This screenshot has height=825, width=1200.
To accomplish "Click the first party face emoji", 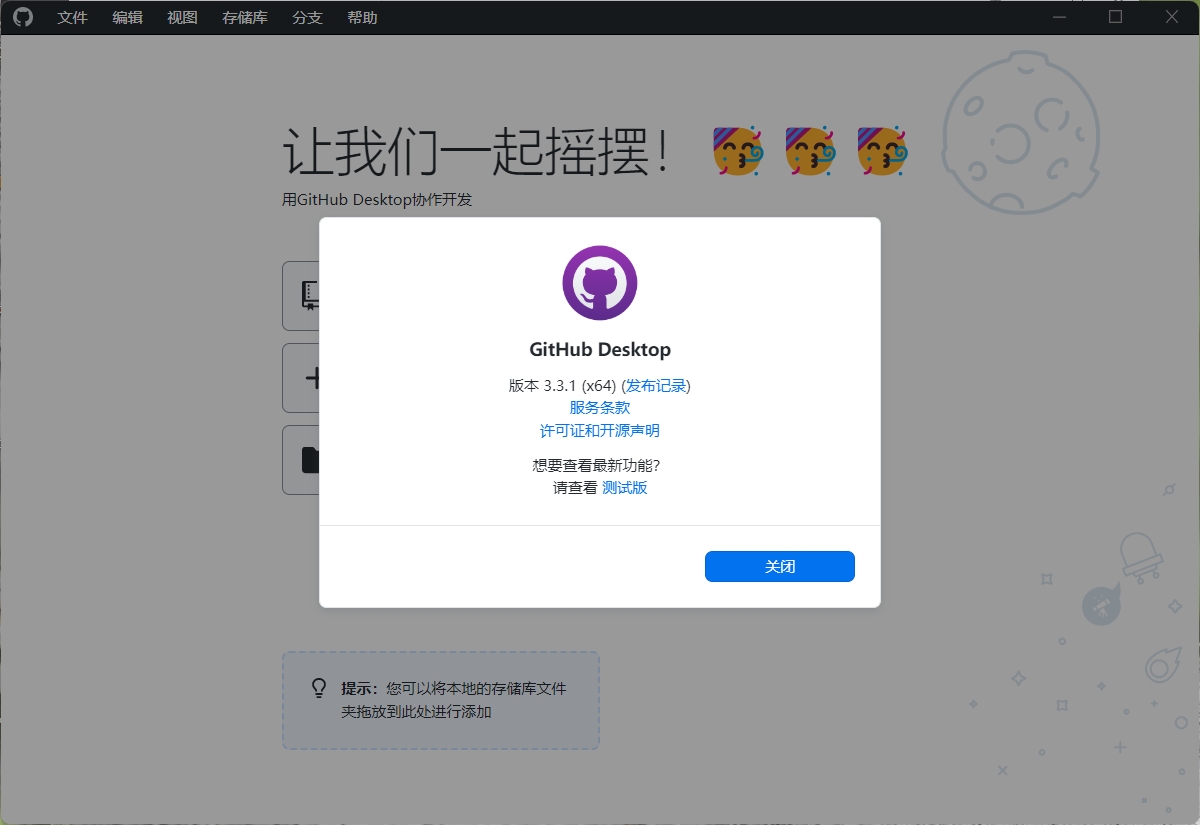I will pos(738,151).
